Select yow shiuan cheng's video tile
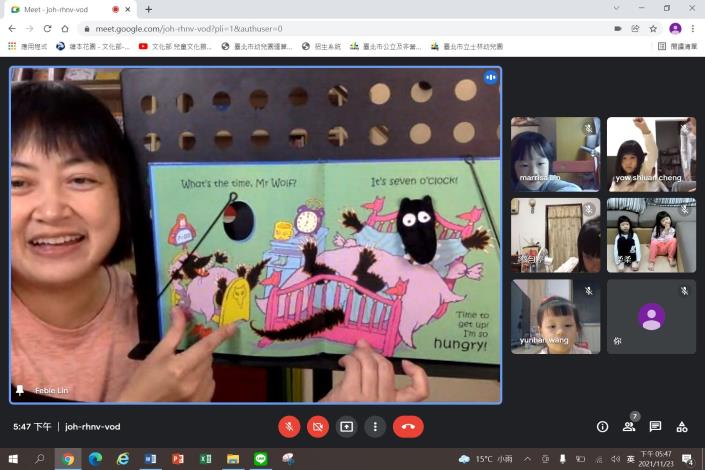Screen dimensions: 705x470 click(651, 154)
